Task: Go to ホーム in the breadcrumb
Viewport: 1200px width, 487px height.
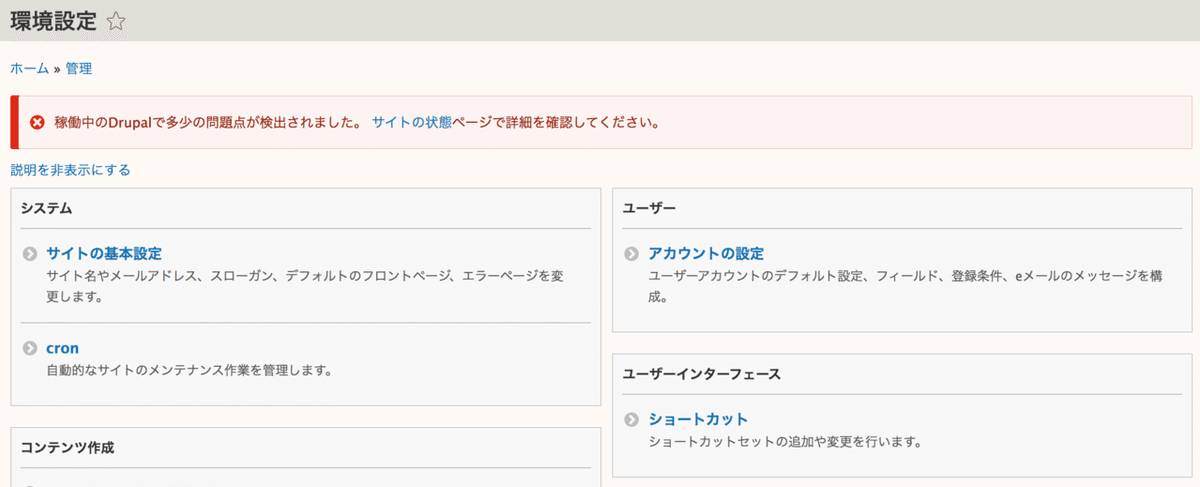Action: [30, 69]
